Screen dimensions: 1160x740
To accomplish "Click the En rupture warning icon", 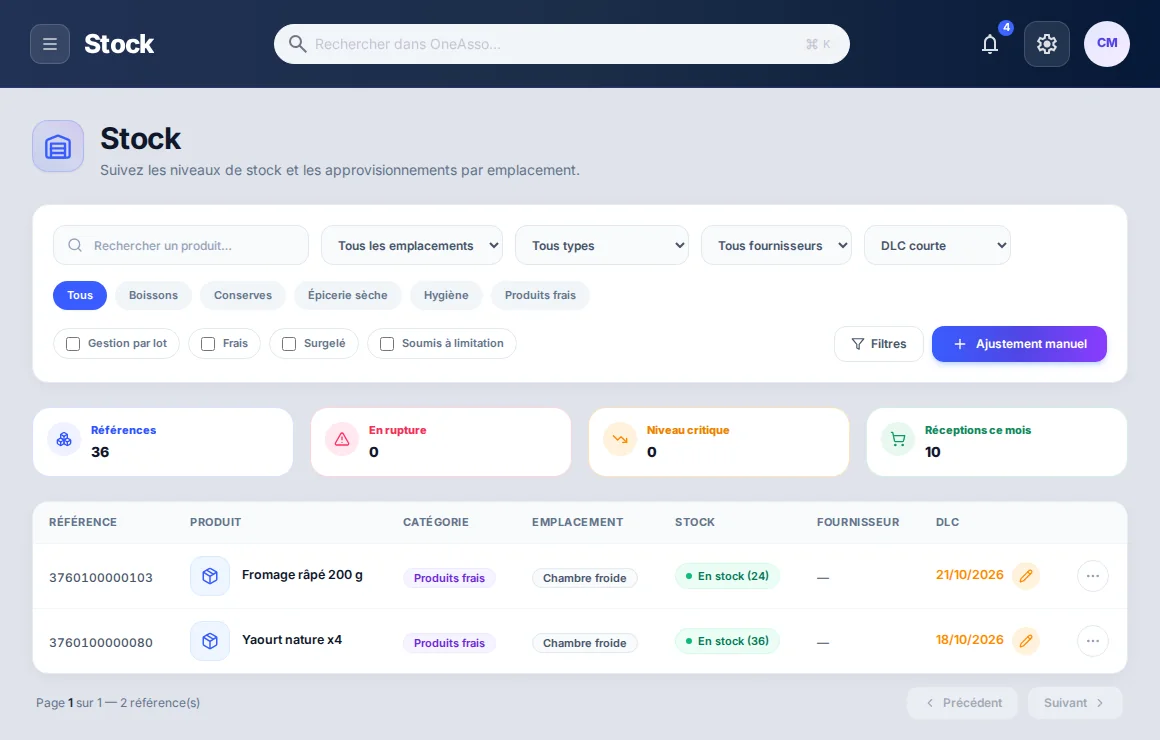I will 342,440.
